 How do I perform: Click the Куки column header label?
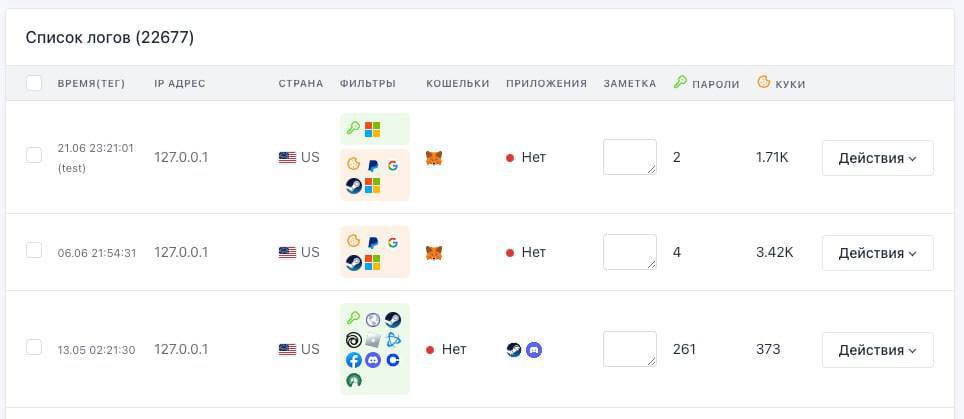pyautogui.click(x=790, y=84)
